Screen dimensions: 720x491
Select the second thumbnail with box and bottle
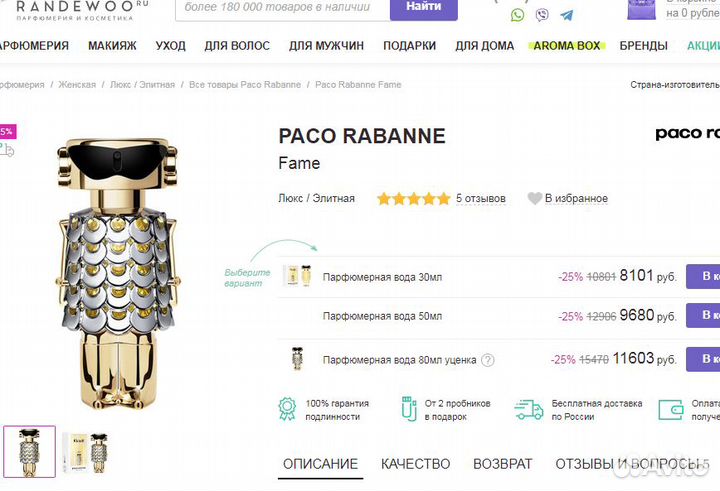[85, 452]
